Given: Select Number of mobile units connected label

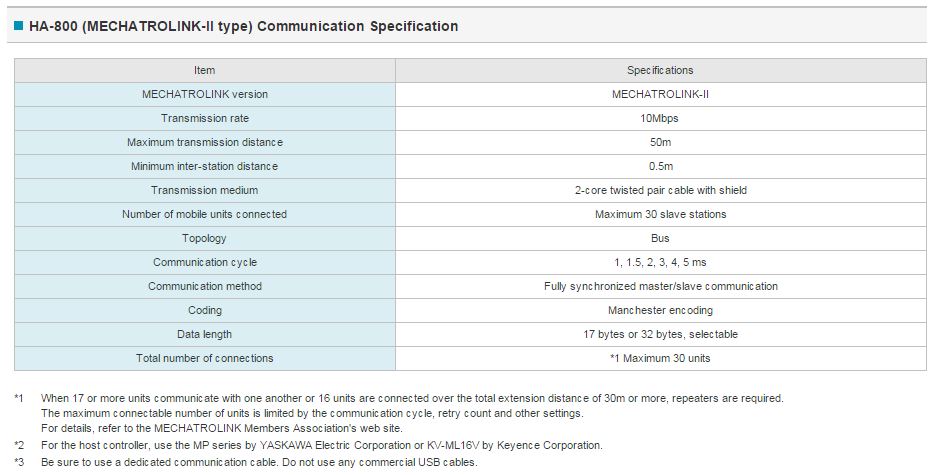Looking at the screenshot, I should pyautogui.click(x=205, y=214).
